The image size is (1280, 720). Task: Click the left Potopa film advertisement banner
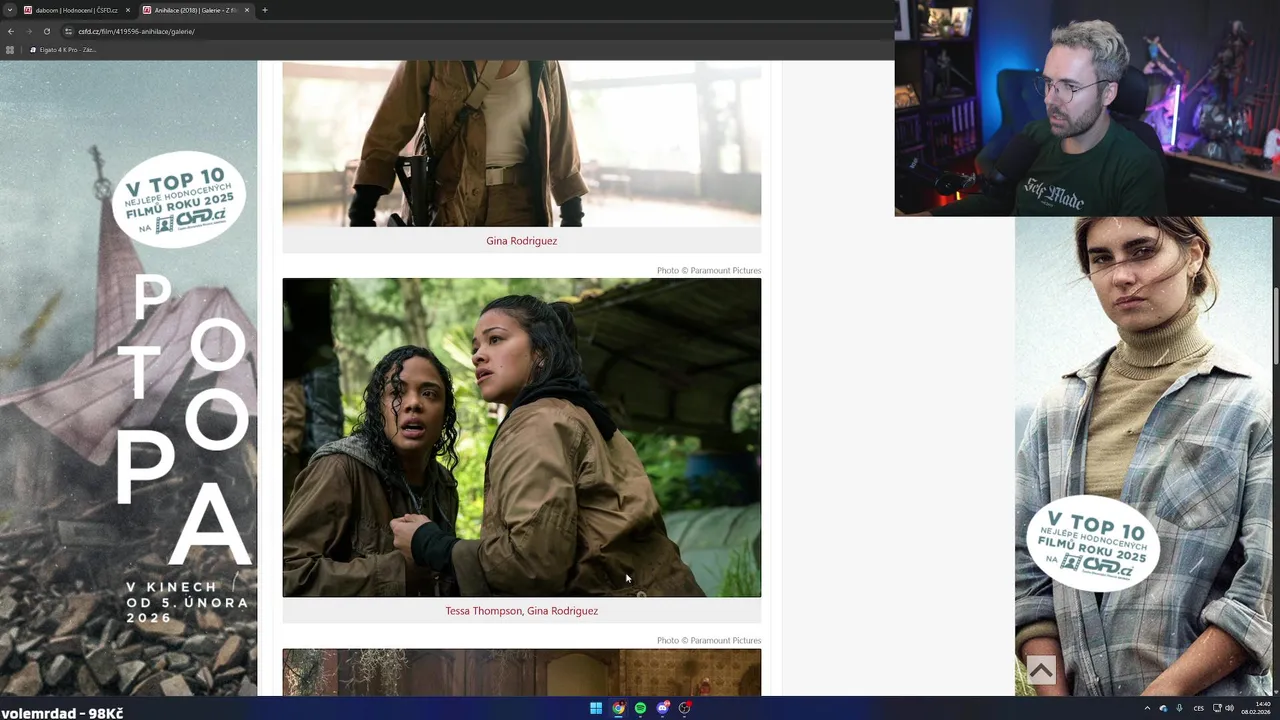click(x=128, y=378)
